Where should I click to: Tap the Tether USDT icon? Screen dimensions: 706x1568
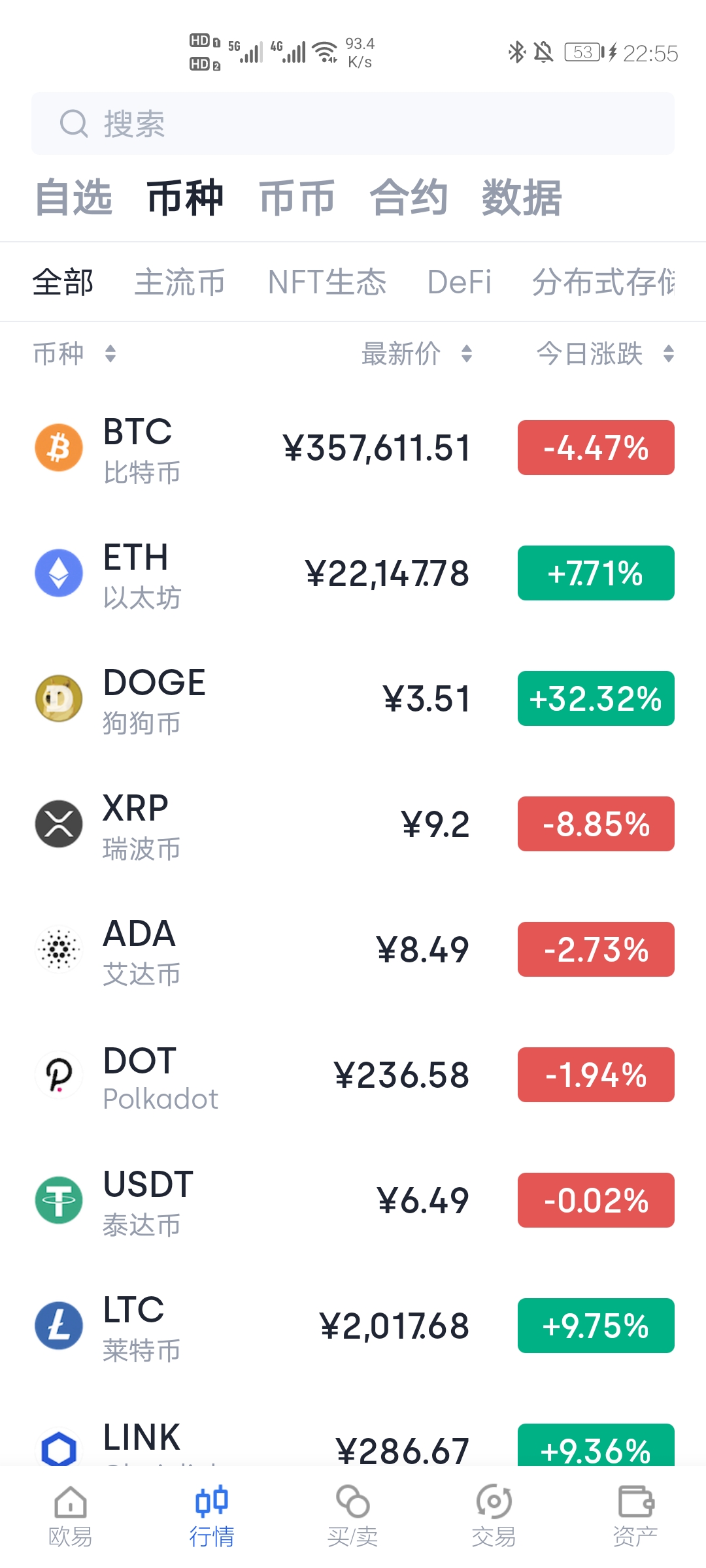(59, 1200)
